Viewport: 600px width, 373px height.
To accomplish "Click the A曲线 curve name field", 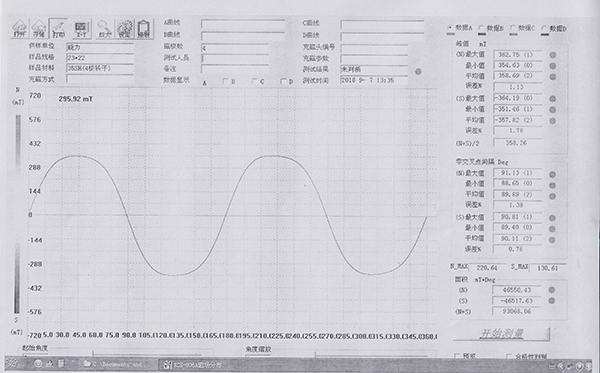I will pyautogui.click(x=243, y=24).
